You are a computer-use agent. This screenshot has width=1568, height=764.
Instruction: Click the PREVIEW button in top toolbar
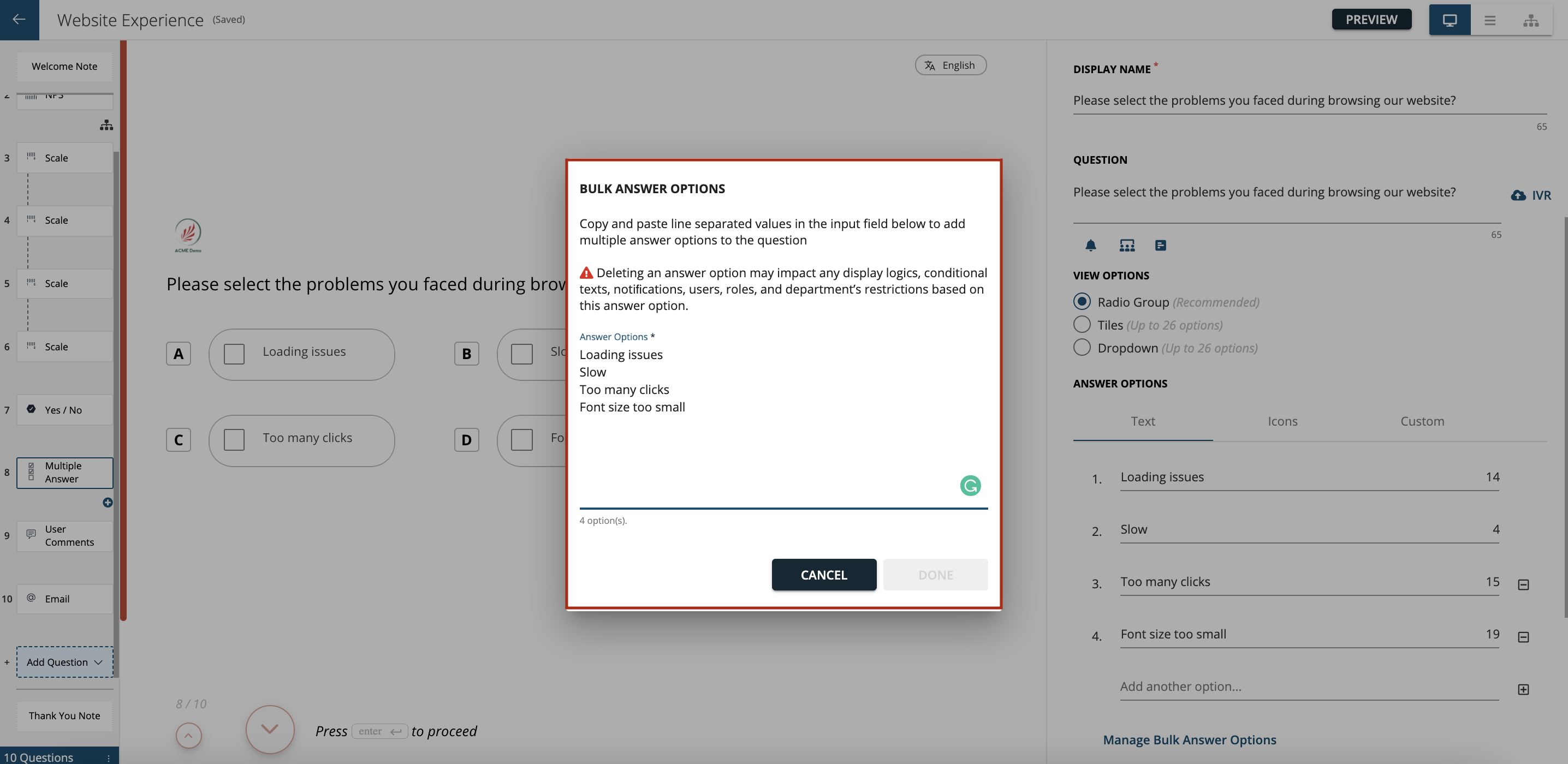click(x=1372, y=19)
